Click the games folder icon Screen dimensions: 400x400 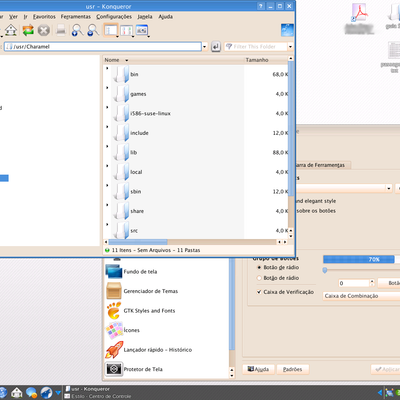click(x=121, y=94)
